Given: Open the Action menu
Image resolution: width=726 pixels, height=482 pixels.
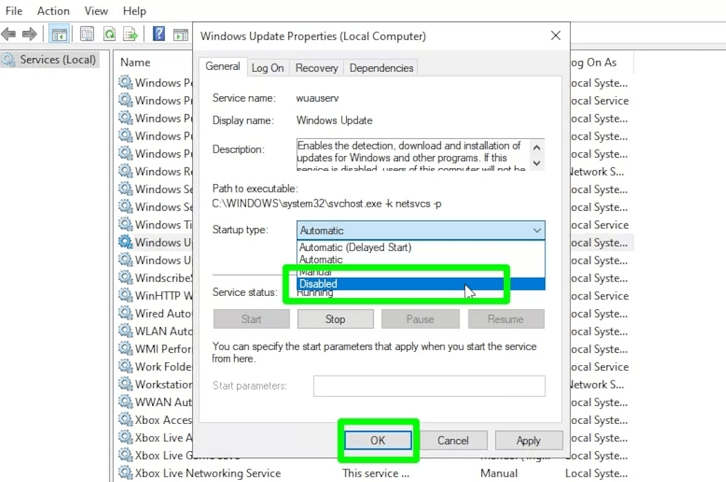Looking at the screenshot, I should pos(53,11).
